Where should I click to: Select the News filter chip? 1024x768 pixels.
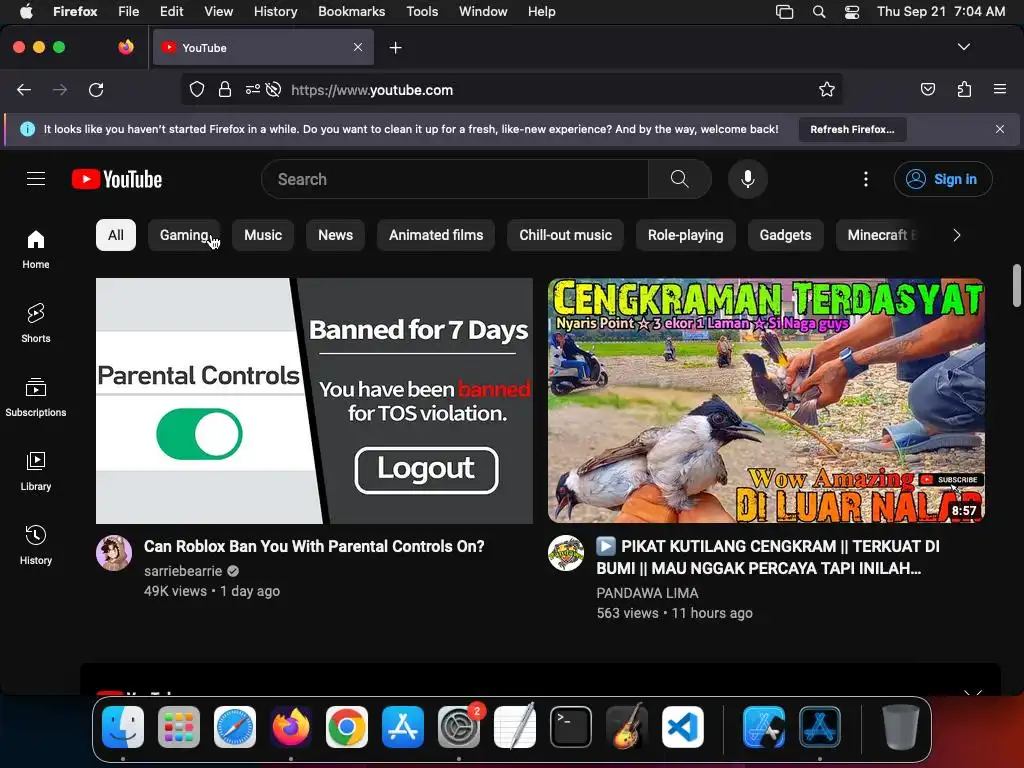(336, 235)
